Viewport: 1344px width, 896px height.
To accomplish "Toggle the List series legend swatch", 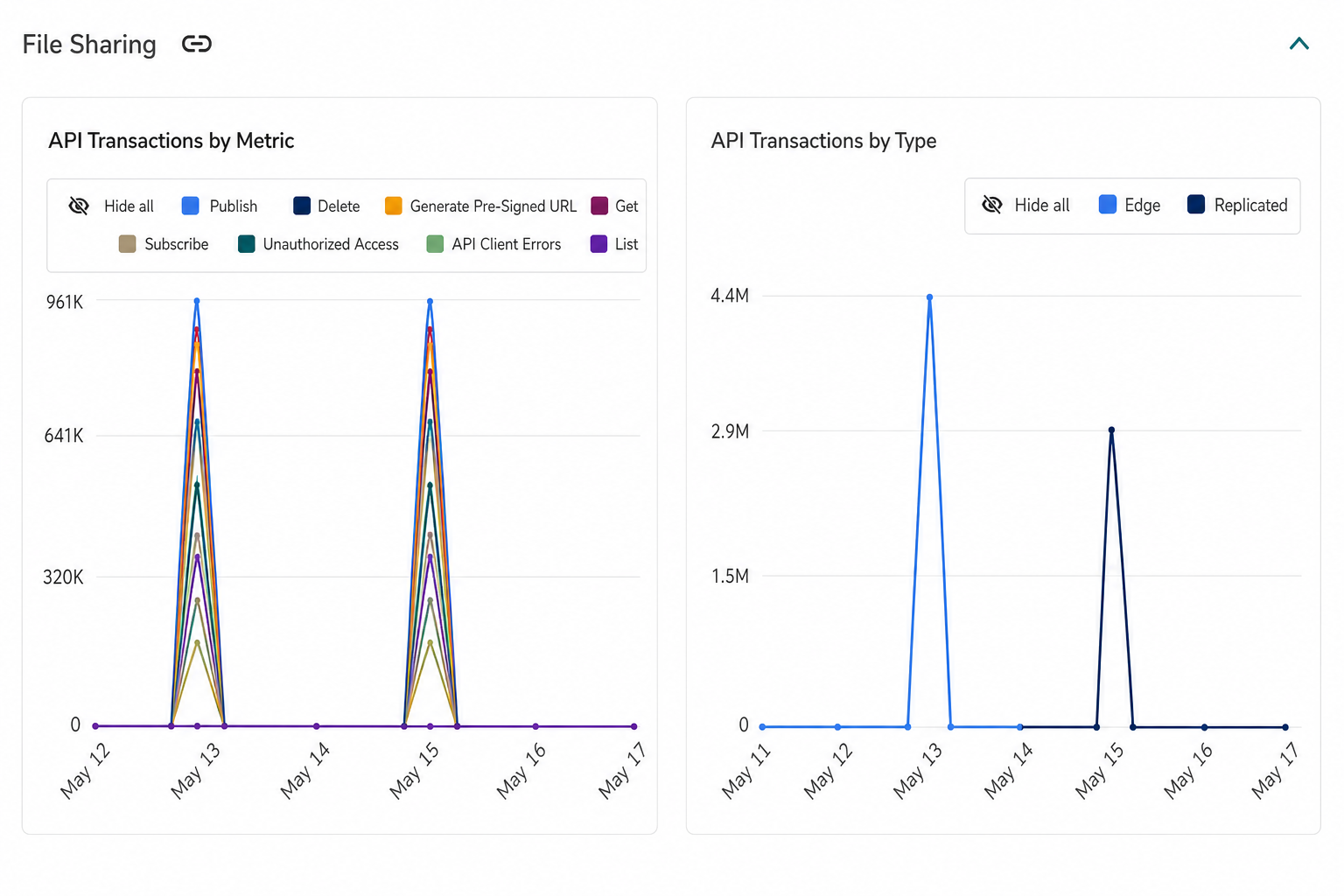I will click(598, 244).
